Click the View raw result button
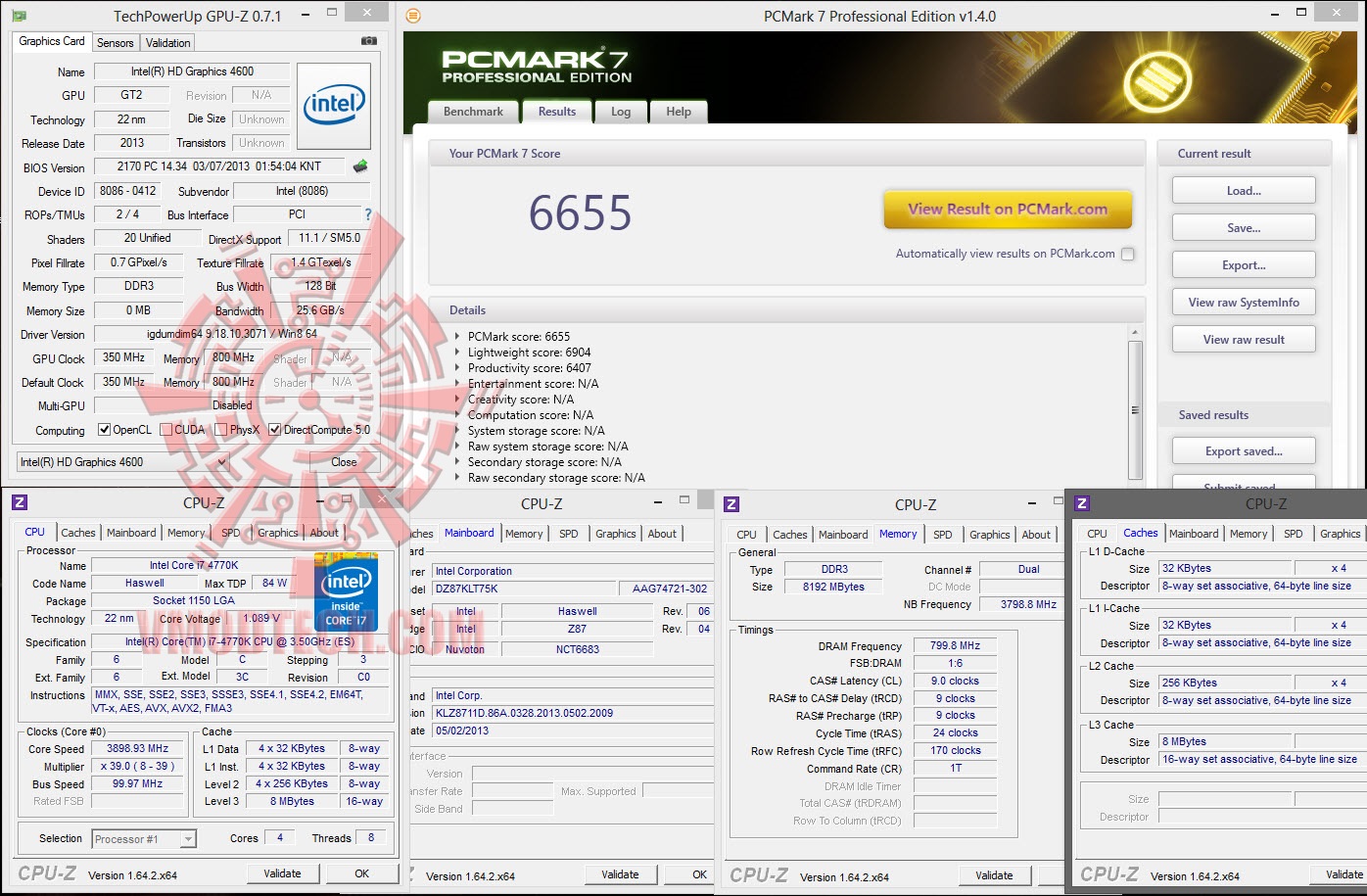This screenshot has height=896, width=1367. (1244, 340)
